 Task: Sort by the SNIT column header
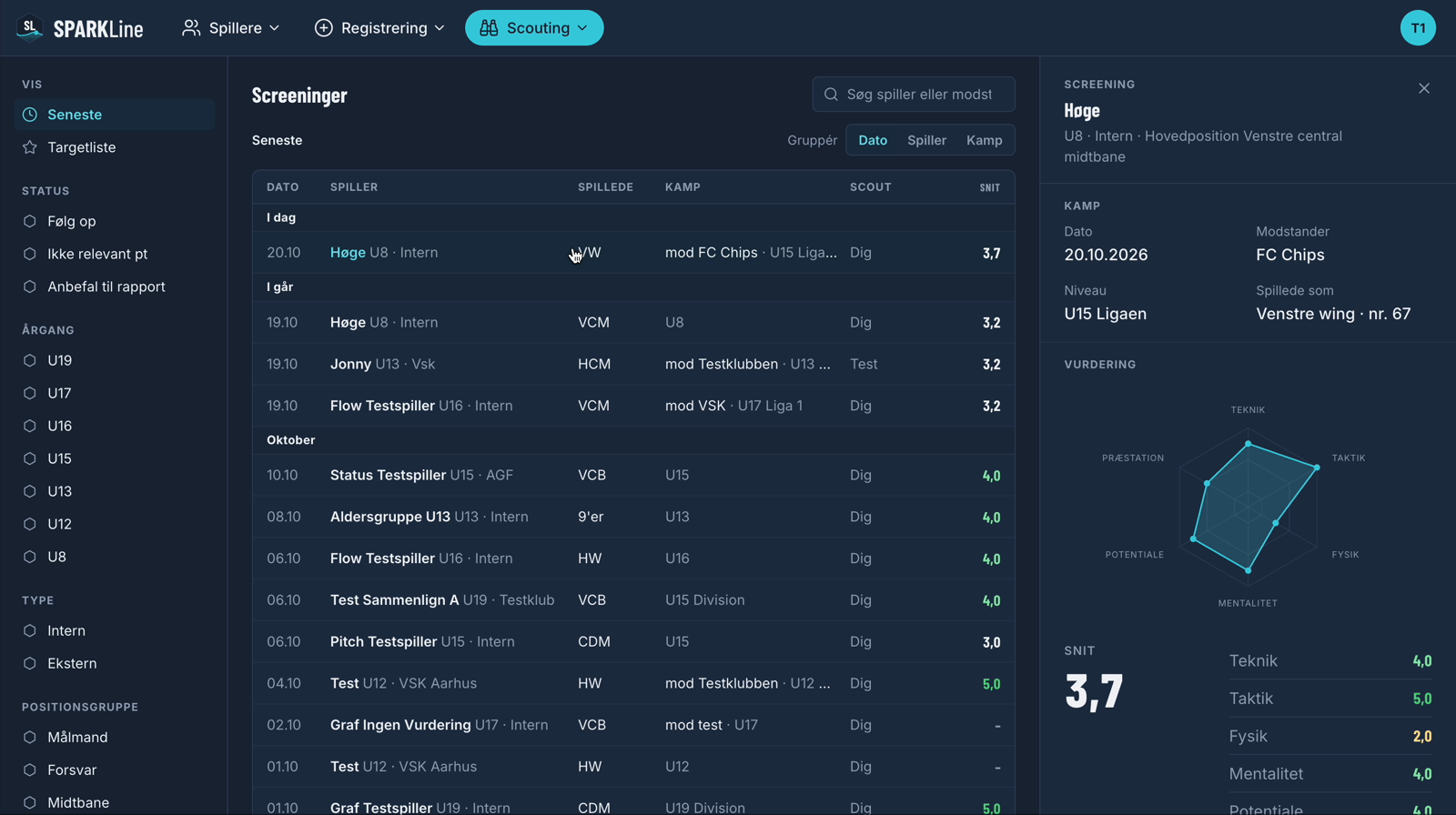[990, 187]
